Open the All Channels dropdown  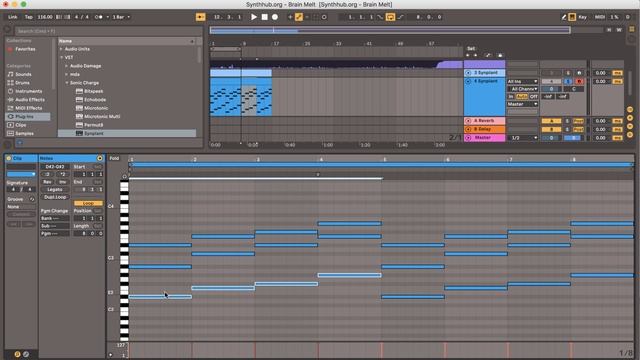coord(522,89)
